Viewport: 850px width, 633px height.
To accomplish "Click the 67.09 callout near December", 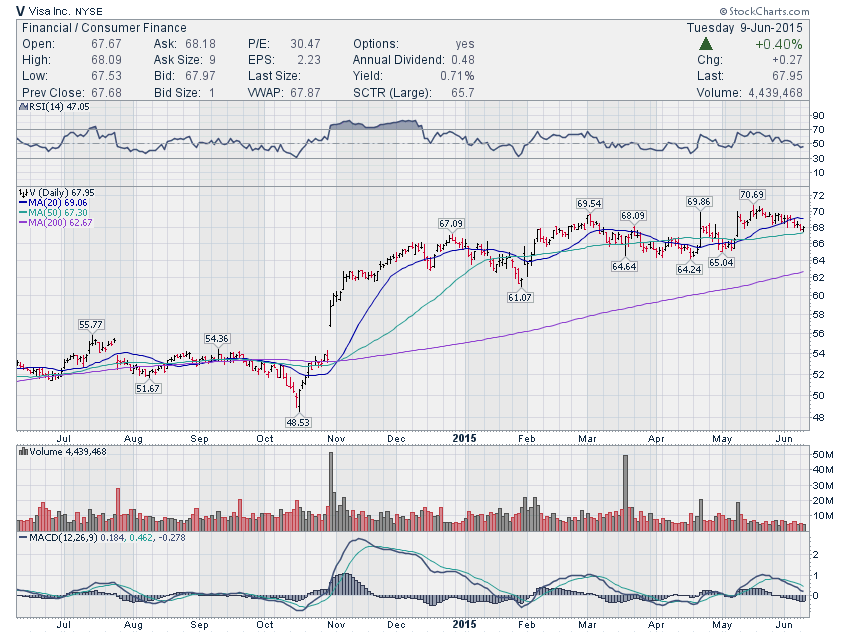I will coord(451,223).
